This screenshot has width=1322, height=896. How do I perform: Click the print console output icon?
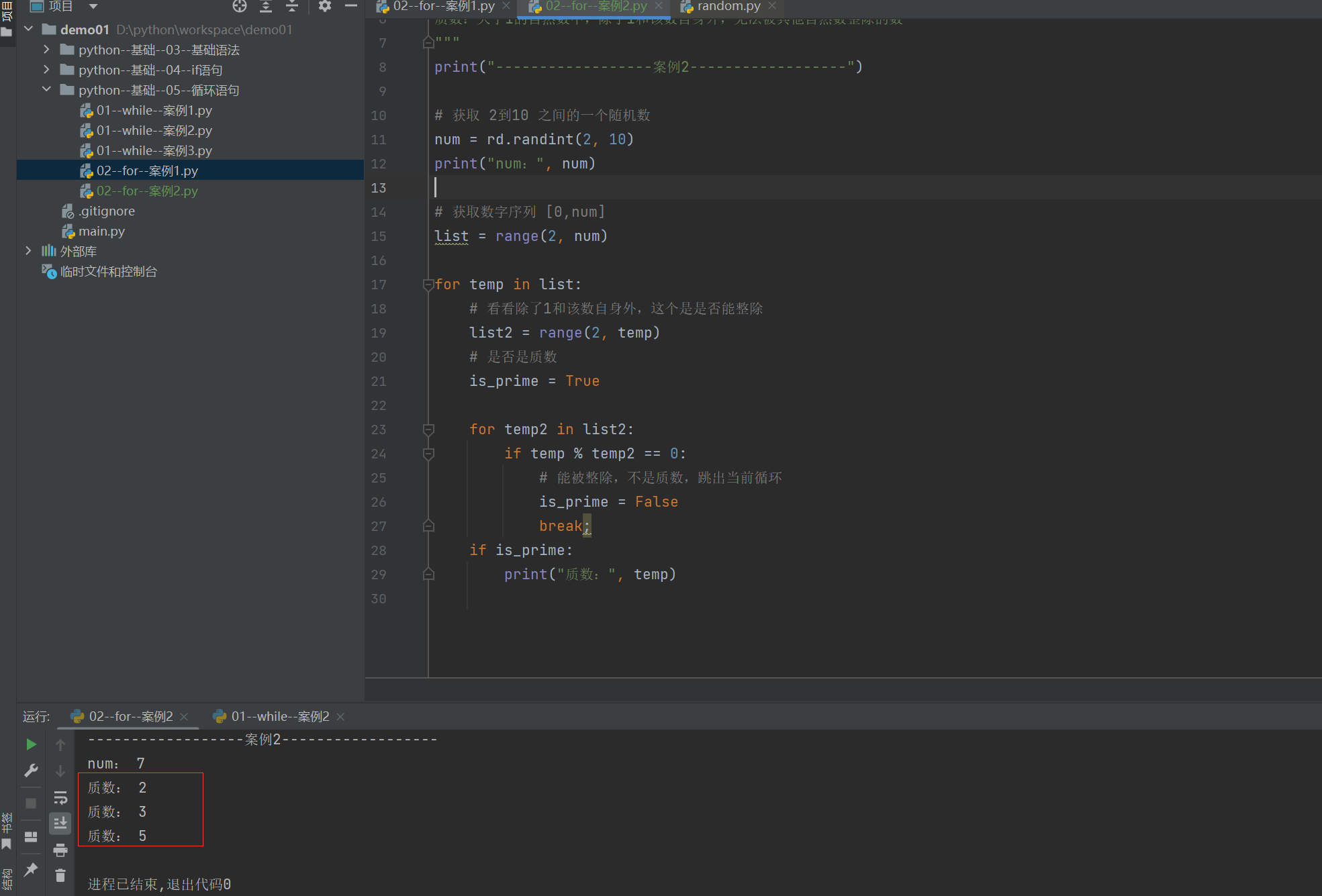point(60,850)
